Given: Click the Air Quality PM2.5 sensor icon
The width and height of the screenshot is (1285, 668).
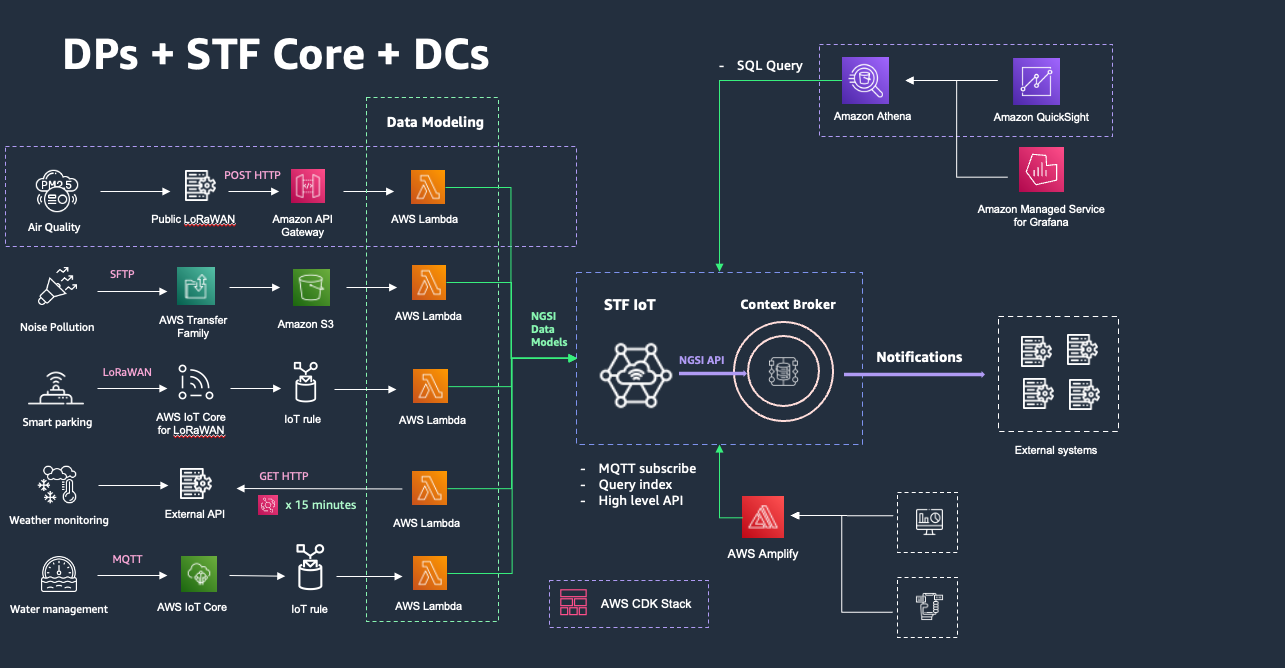Looking at the screenshot, I should [57, 189].
